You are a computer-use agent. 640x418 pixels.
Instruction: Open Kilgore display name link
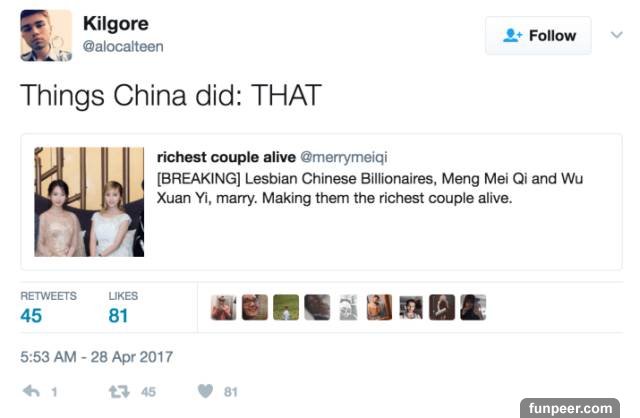click(116, 24)
